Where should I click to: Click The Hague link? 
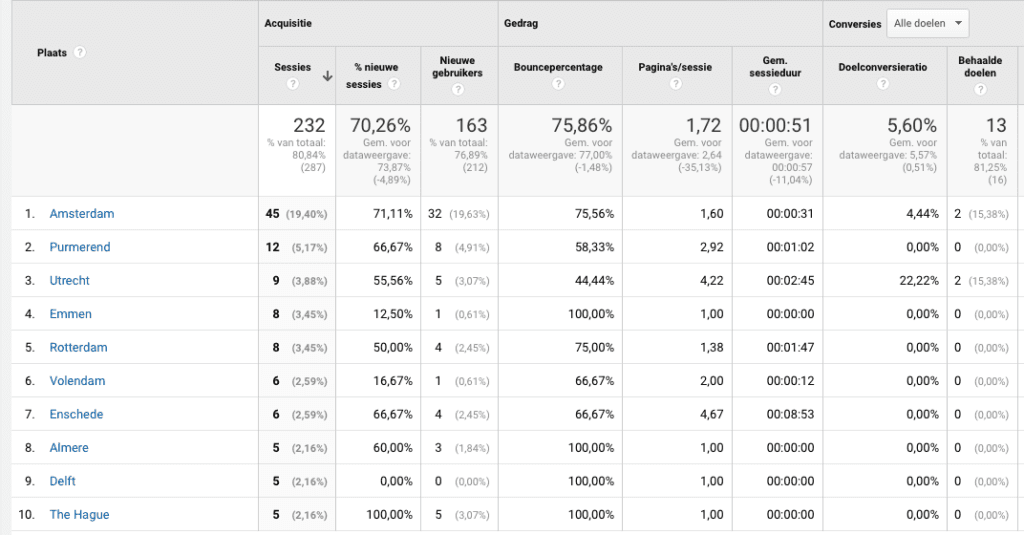tap(79, 515)
